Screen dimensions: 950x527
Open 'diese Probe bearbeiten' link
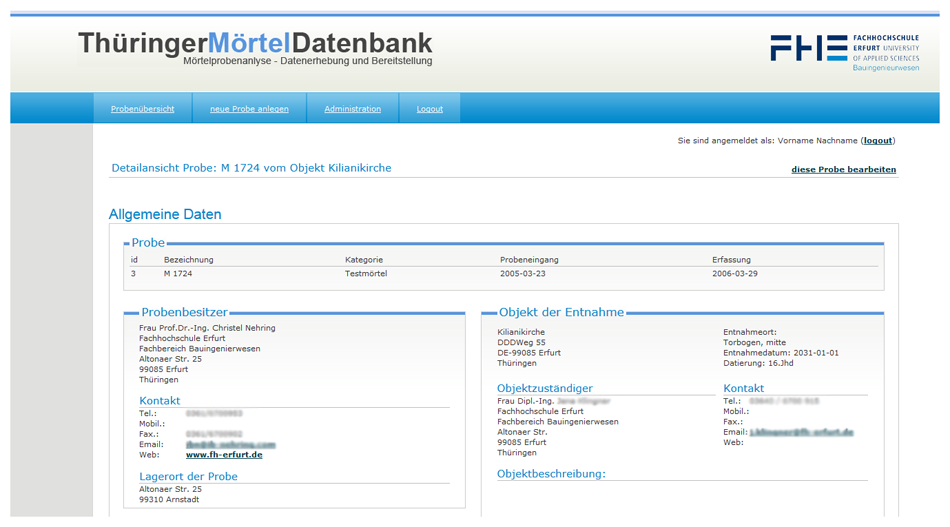[x=843, y=170]
